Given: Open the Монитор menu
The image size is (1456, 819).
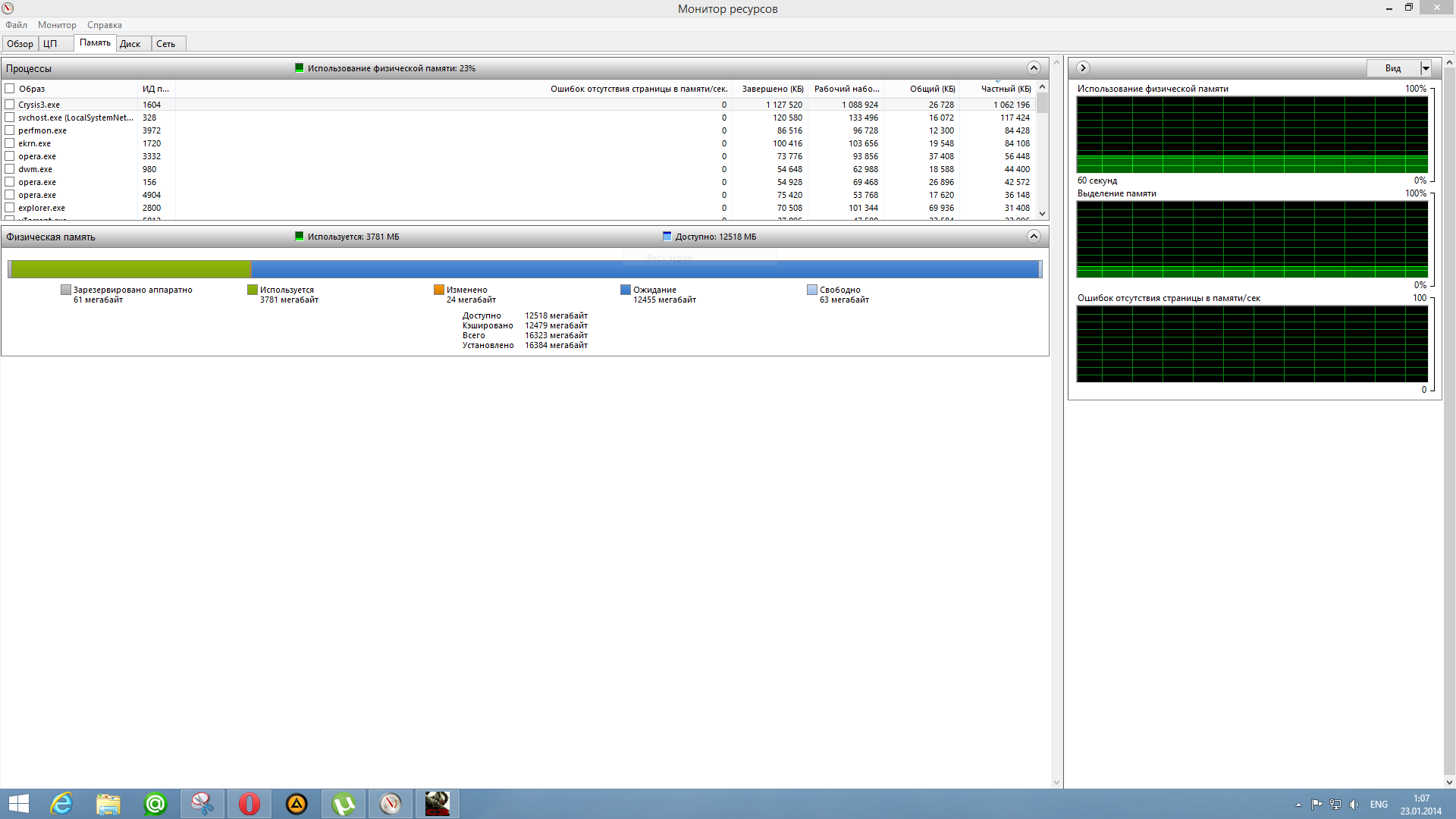Looking at the screenshot, I should coord(57,25).
